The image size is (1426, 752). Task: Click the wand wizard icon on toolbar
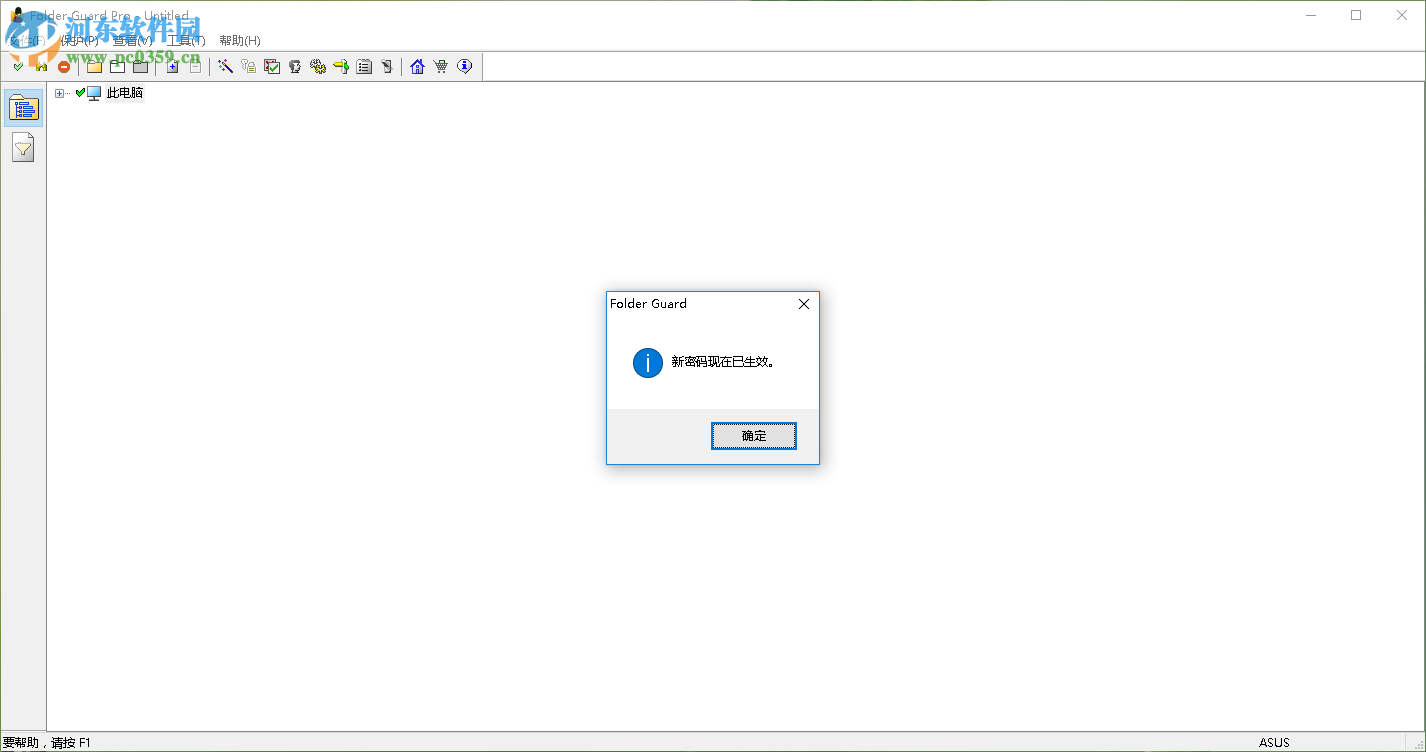tap(225, 66)
